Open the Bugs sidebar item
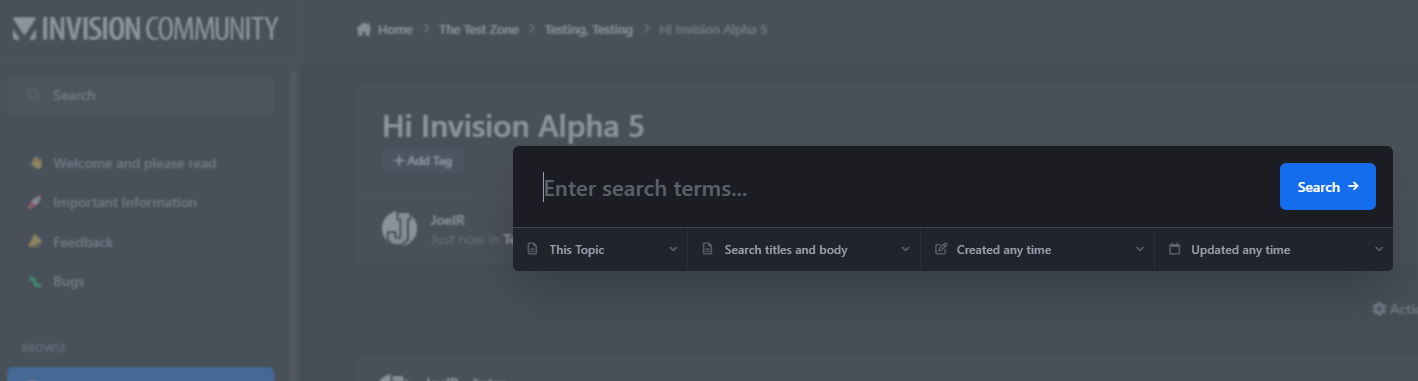The width and height of the screenshot is (1418, 381). tap(69, 281)
